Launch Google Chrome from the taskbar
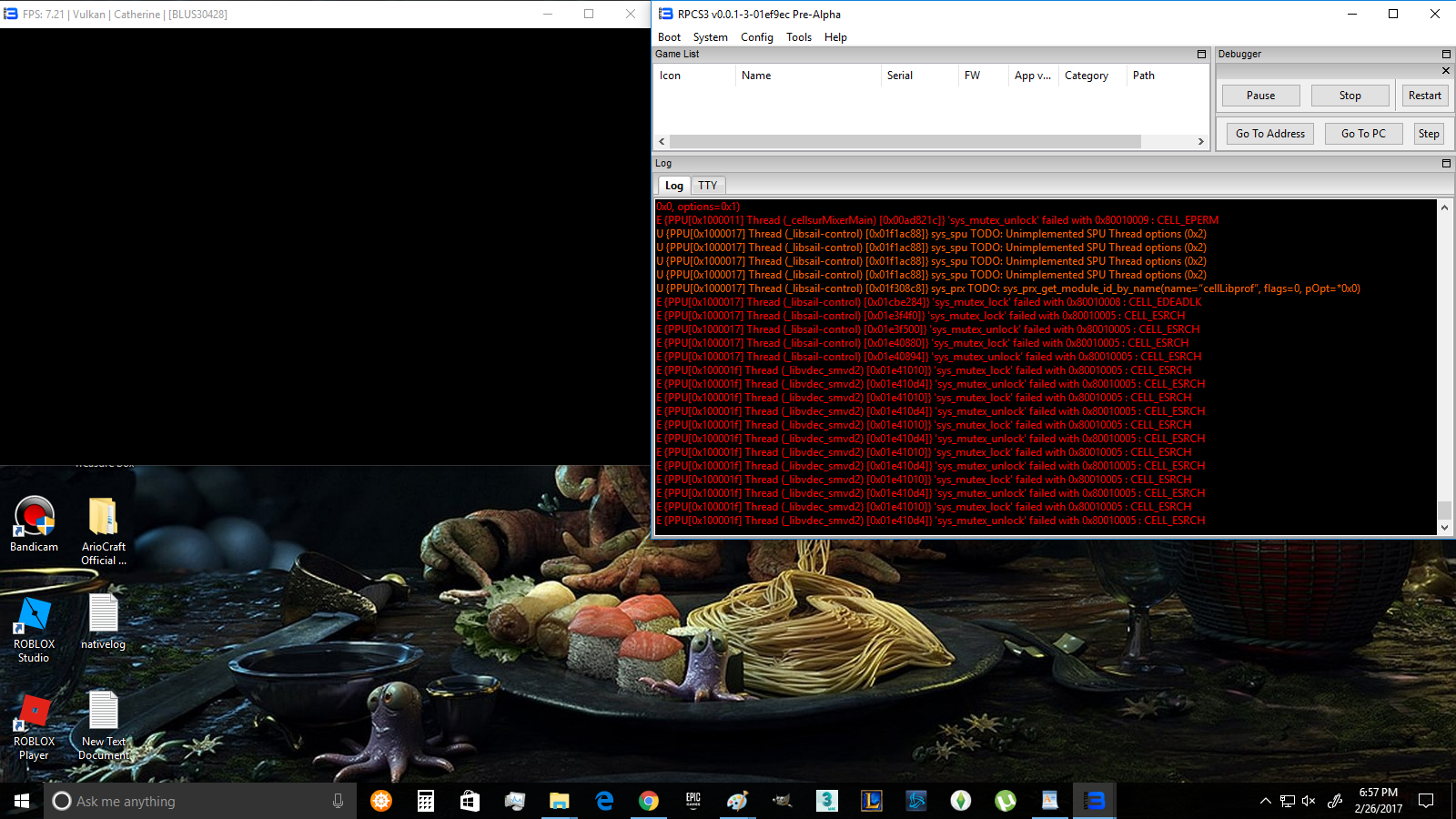Viewport: 1456px width, 819px height. [x=648, y=801]
